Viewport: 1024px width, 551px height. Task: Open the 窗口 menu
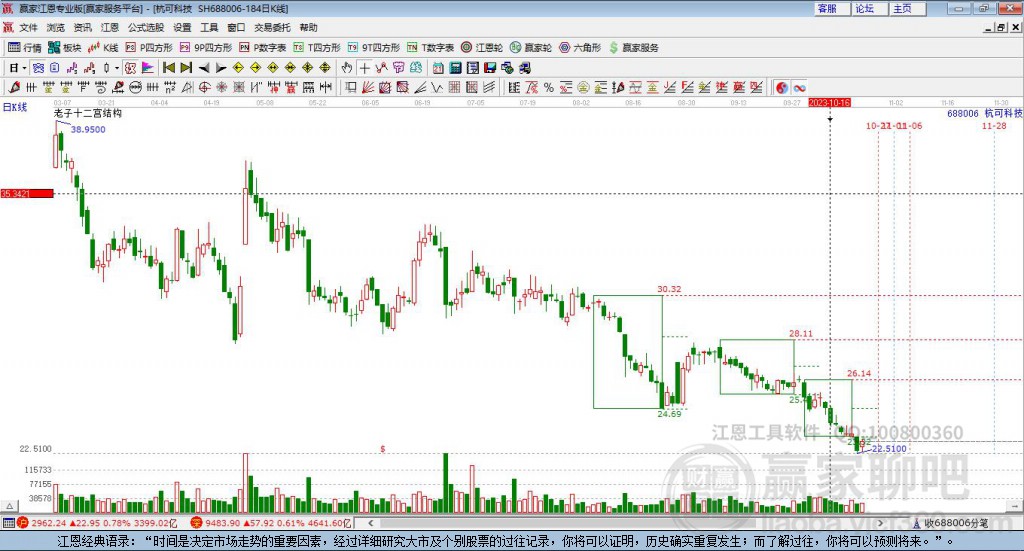pyautogui.click(x=236, y=27)
